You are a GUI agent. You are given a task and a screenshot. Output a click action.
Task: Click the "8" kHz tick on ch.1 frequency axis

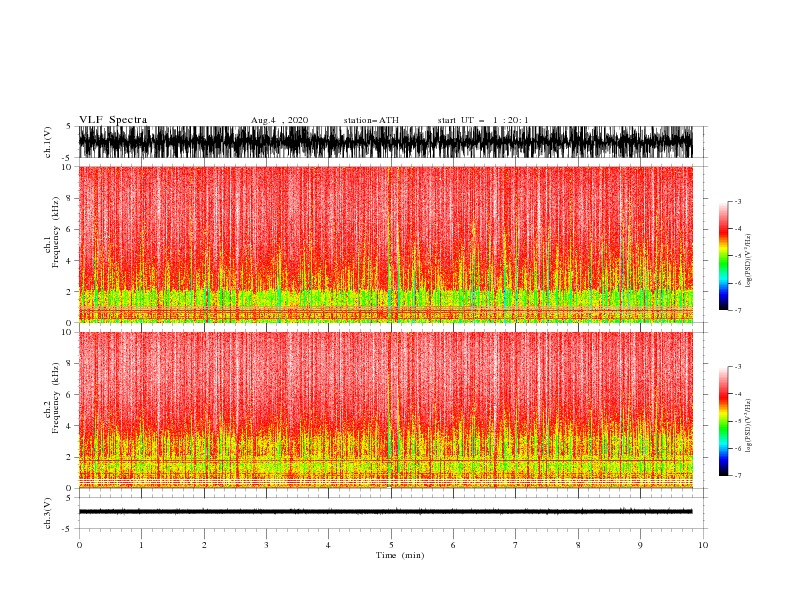point(69,198)
